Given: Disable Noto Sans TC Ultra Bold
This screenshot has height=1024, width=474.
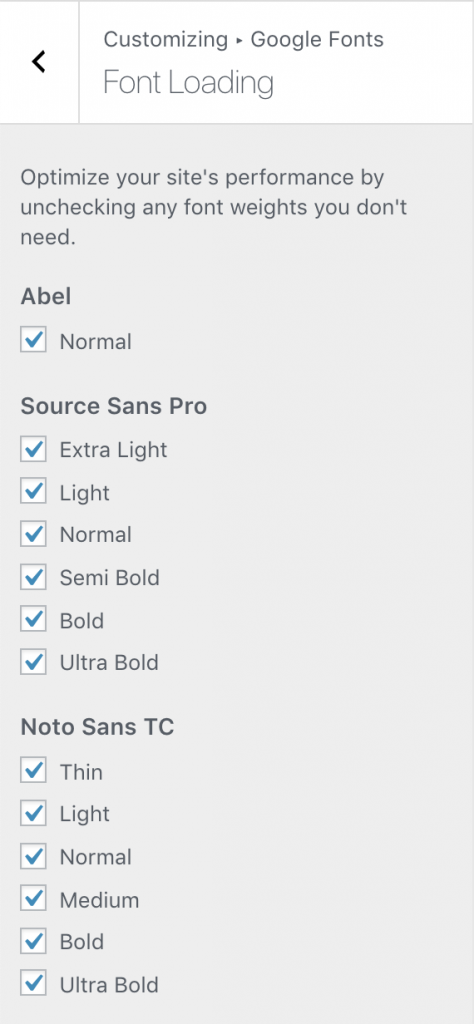Looking at the screenshot, I should pyautogui.click(x=33, y=984).
